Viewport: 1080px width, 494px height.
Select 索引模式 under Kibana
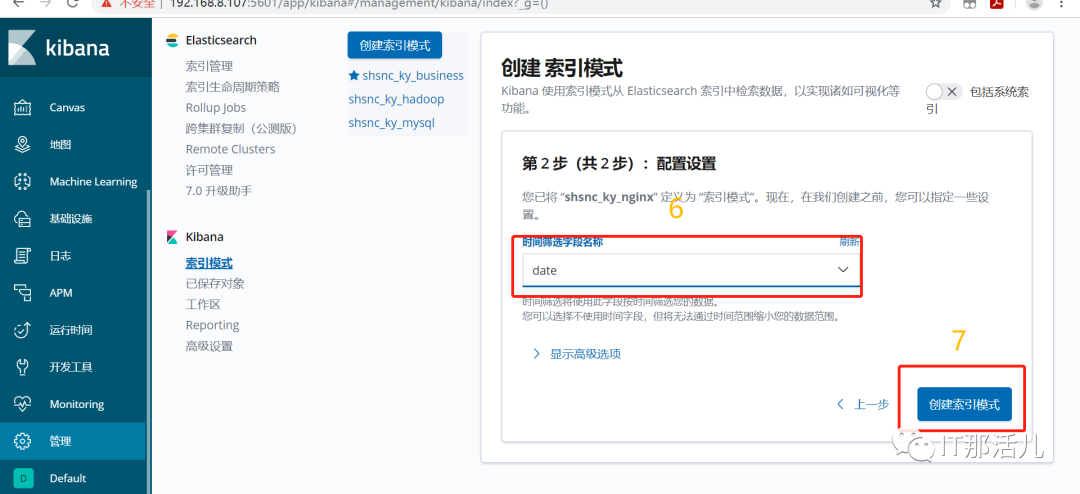[x=209, y=263]
